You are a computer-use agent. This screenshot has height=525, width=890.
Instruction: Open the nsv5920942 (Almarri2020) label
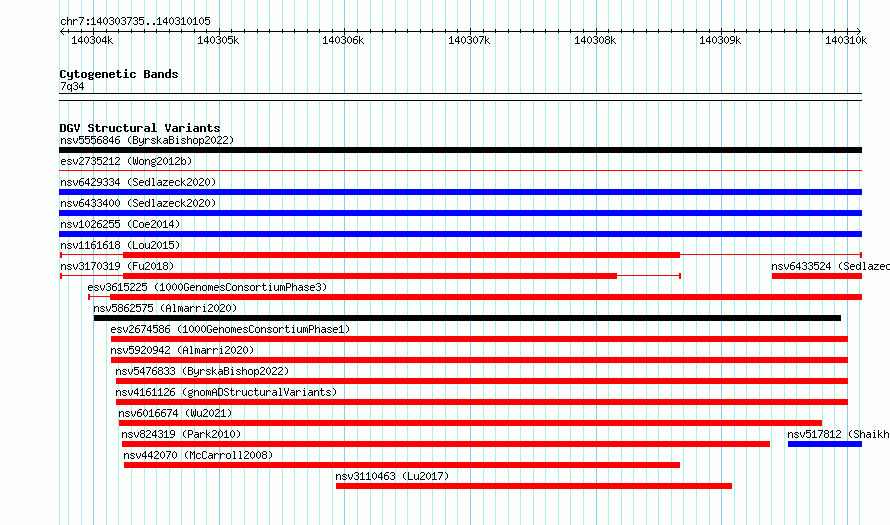click(182, 350)
